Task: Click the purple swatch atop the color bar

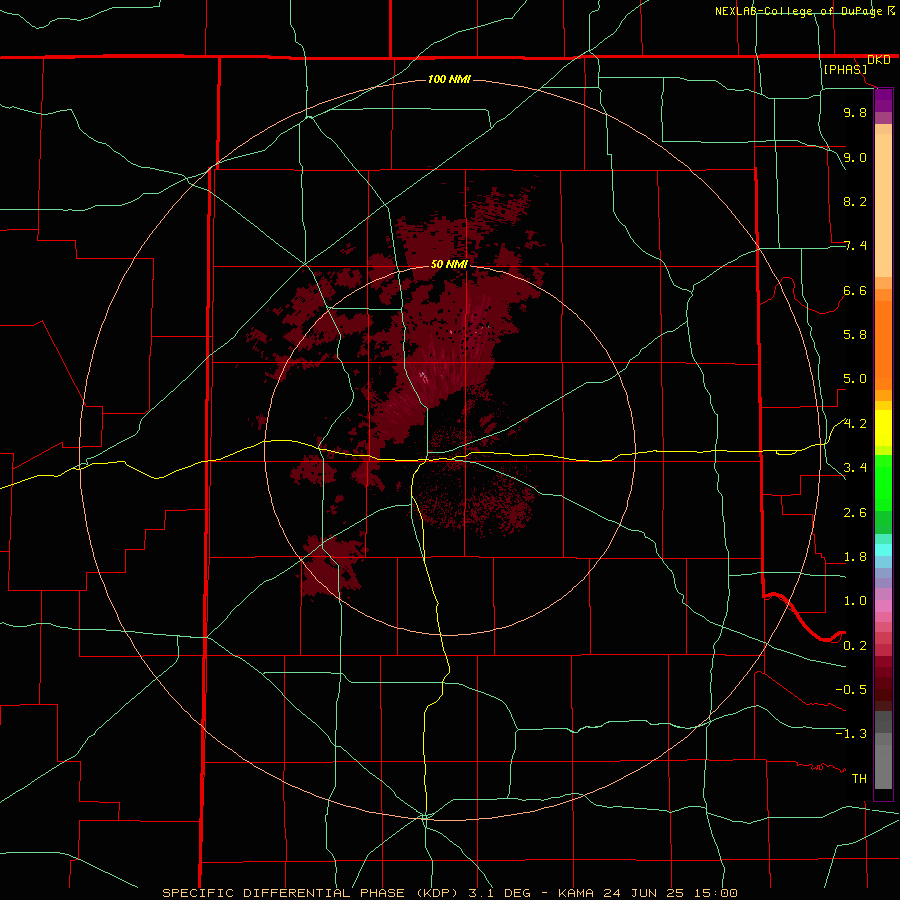Action: [x=883, y=100]
